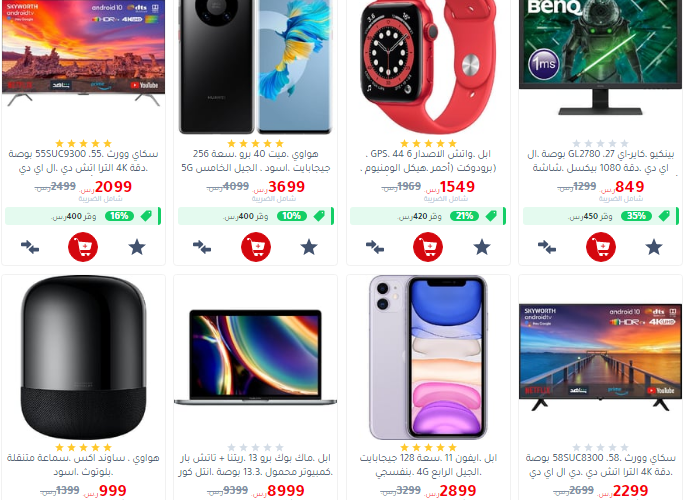The height and width of the screenshot is (500, 688).
Task: Favorite the Skyworth 55 inch TV
Action: point(137,247)
